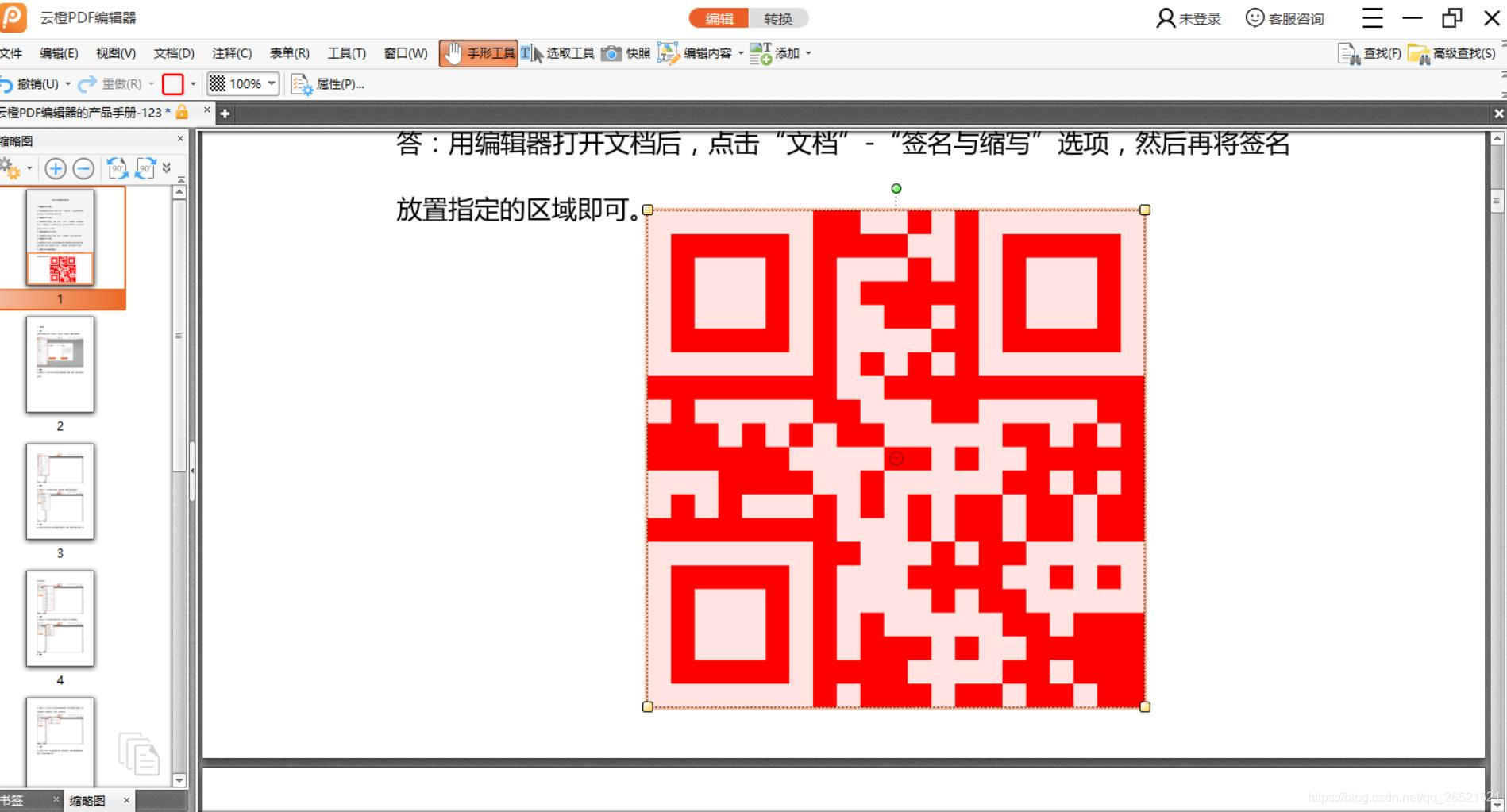Click the document scroll-up arrow
This screenshot has width=1507, height=812.
(x=1497, y=139)
